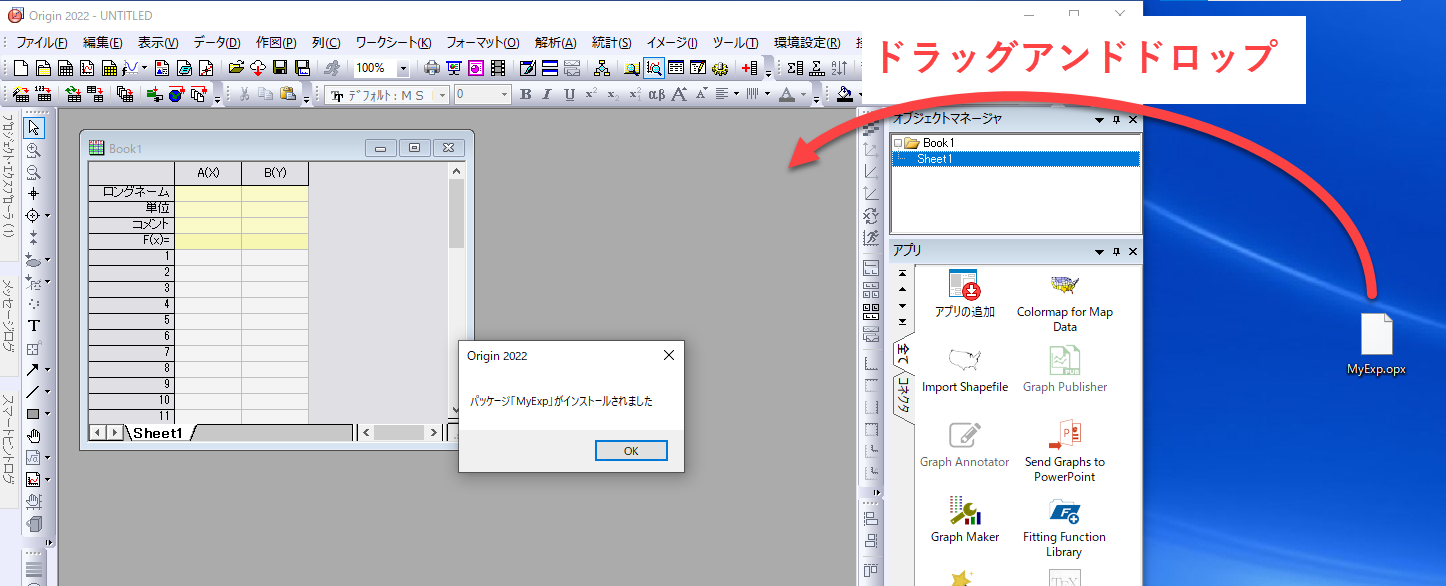Screen dimensions: 1446x586
Task: Launch Graph Maker app
Action: click(x=965, y=519)
